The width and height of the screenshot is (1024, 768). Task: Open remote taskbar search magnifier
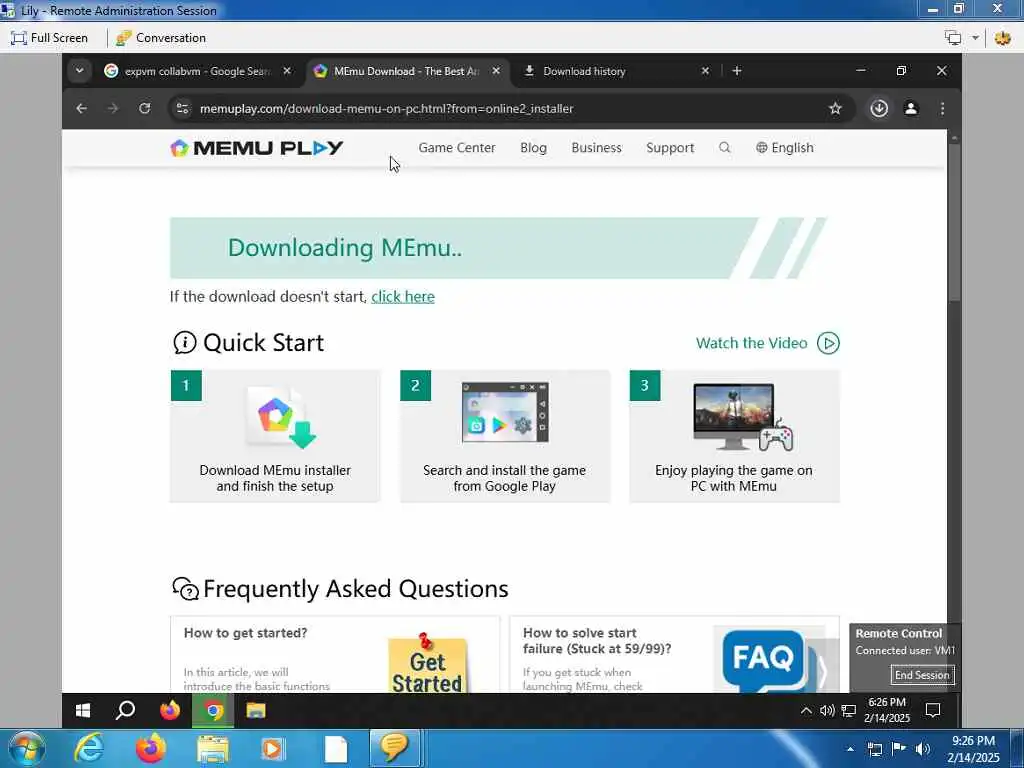click(x=125, y=711)
